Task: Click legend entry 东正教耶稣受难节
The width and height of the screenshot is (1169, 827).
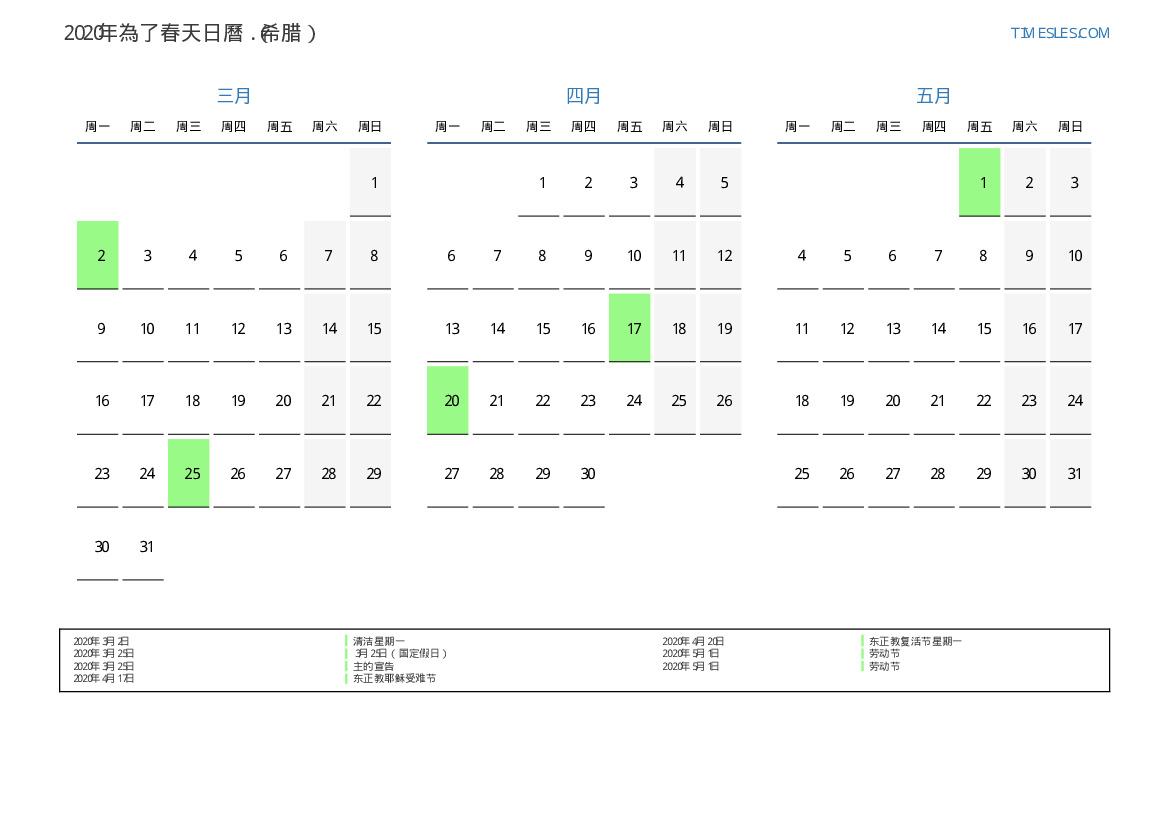Action: 394,678
